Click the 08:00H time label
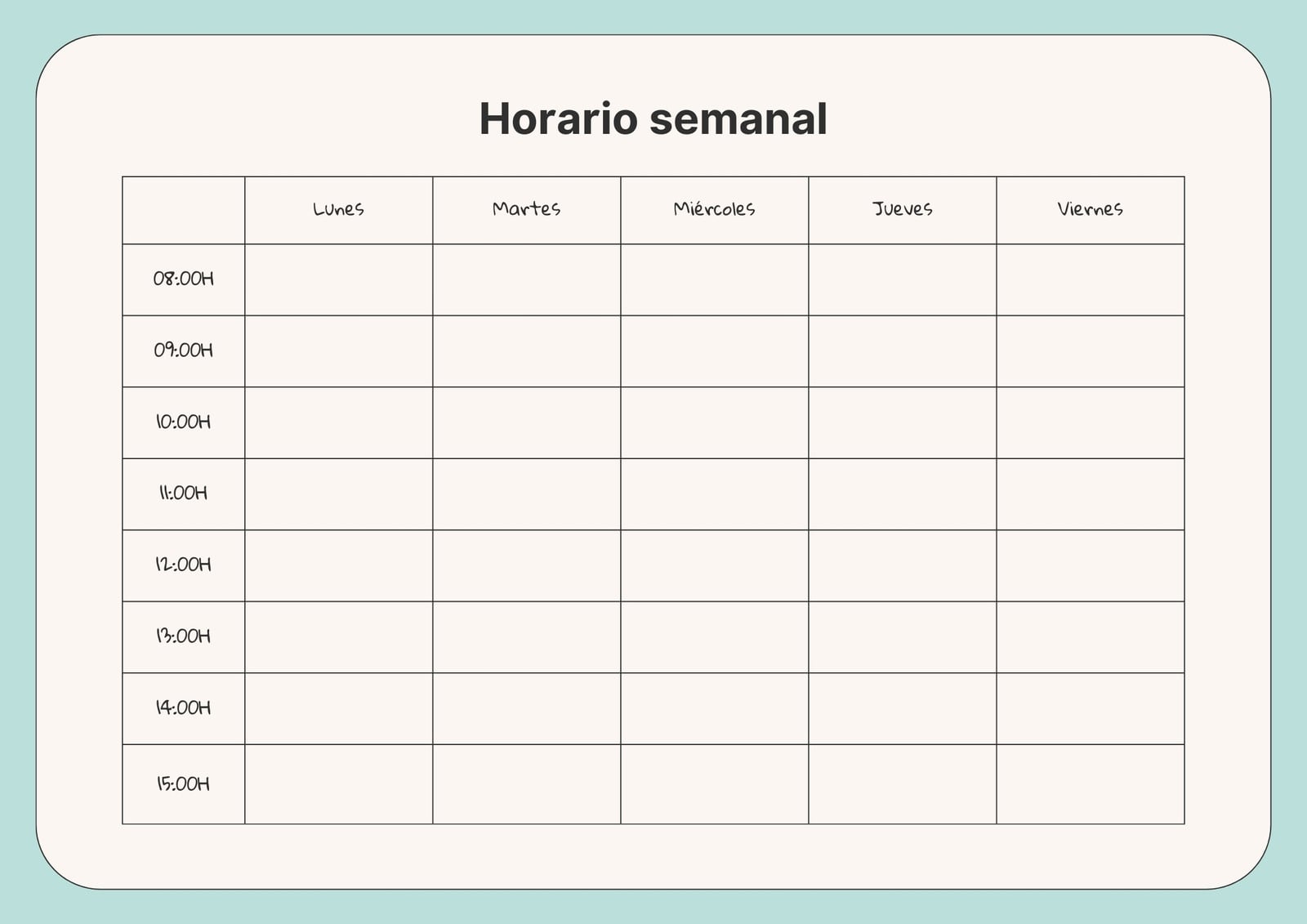Image resolution: width=1307 pixels, height=924 pixels. tap(184, 279)
